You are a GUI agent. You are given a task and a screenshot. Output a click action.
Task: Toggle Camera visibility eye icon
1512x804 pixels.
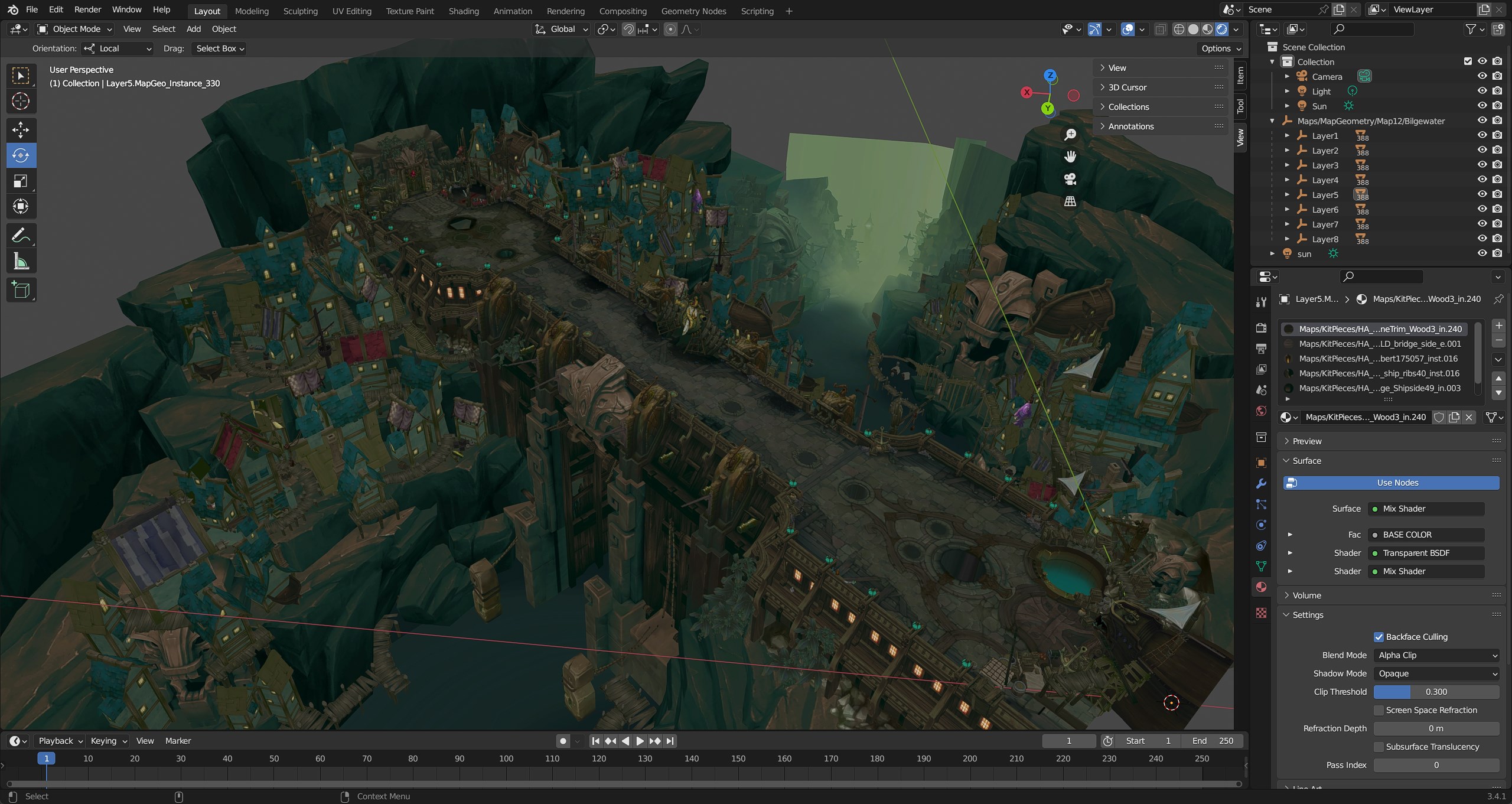tap(1482, 76)
